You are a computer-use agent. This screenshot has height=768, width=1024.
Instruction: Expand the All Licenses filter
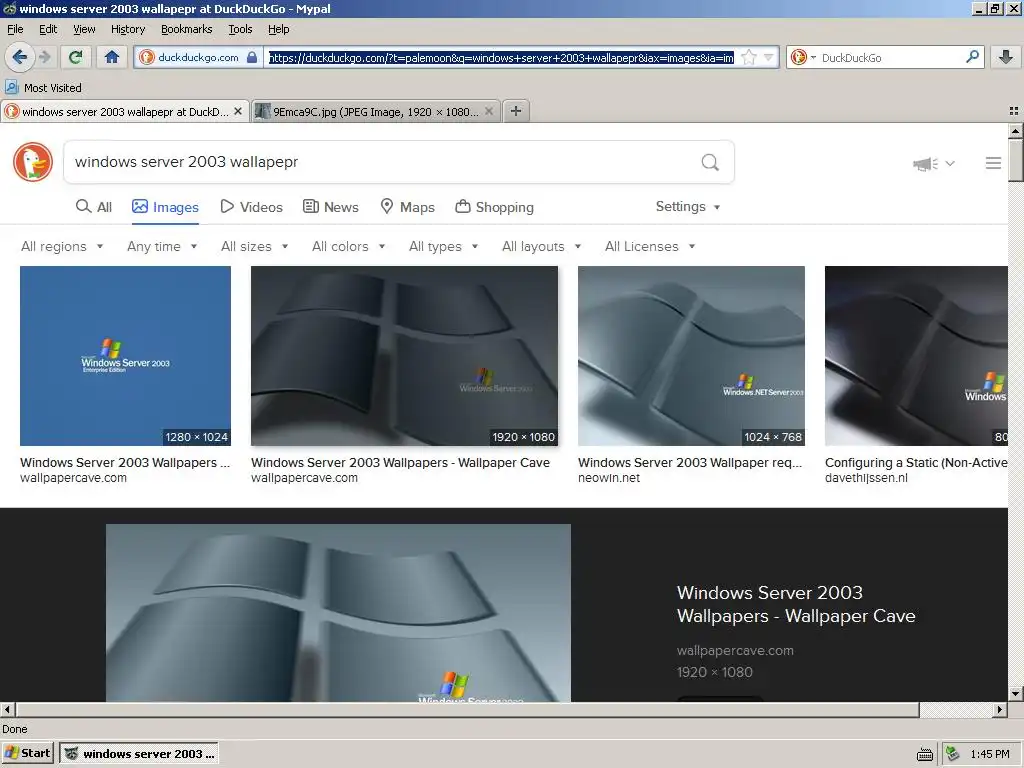650,246
